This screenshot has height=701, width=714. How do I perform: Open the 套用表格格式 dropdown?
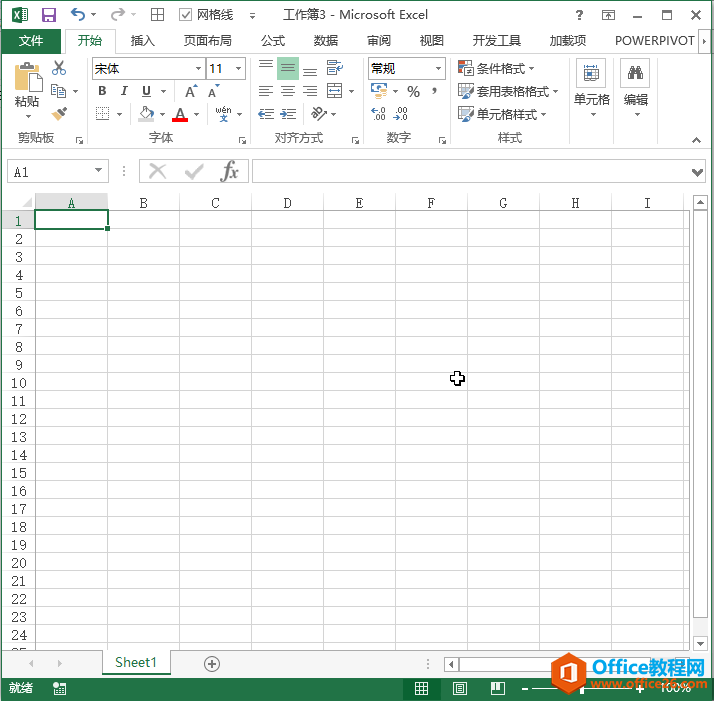[x=508, y=91]
